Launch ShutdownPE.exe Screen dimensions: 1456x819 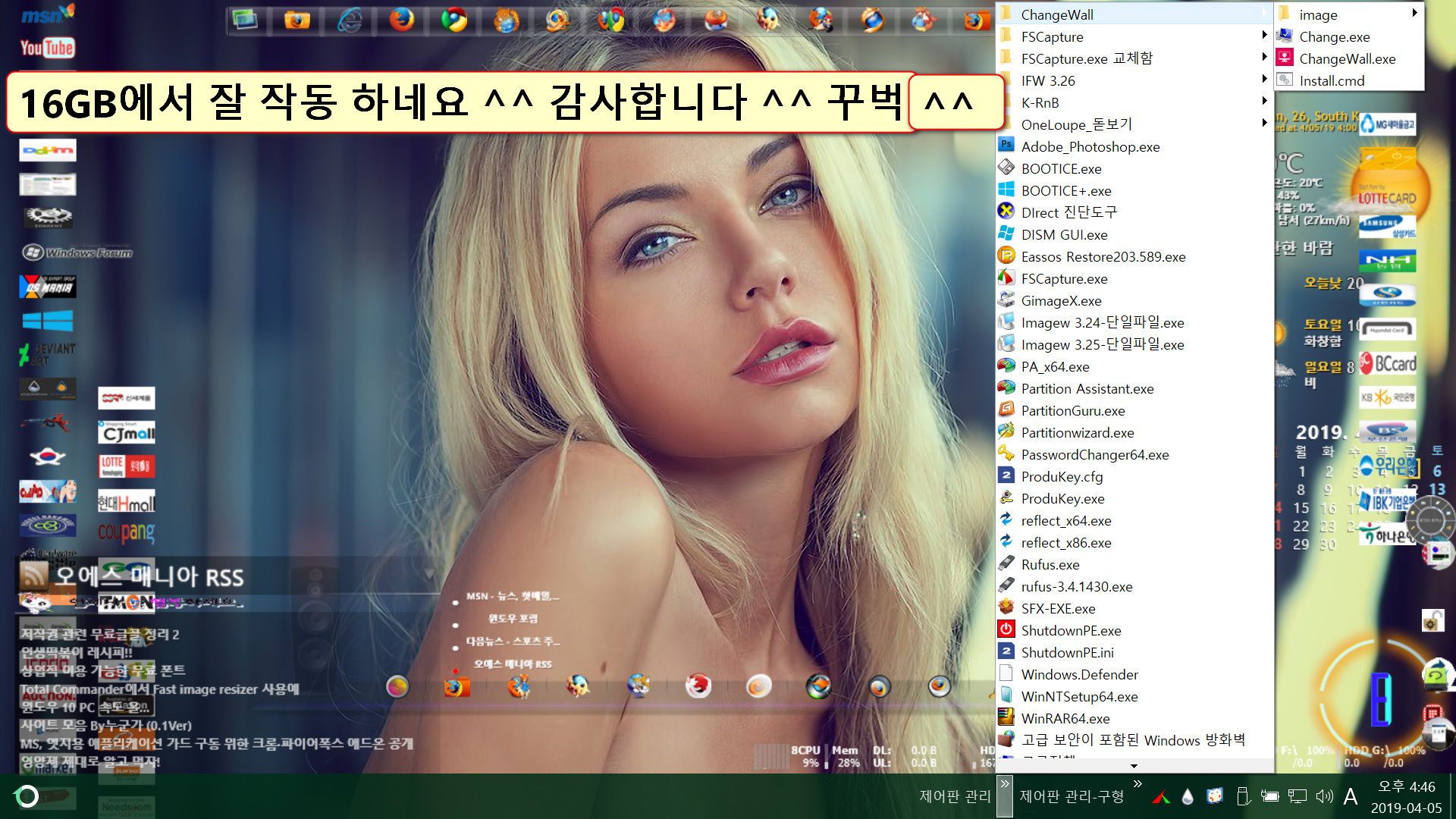[1134, 630]
